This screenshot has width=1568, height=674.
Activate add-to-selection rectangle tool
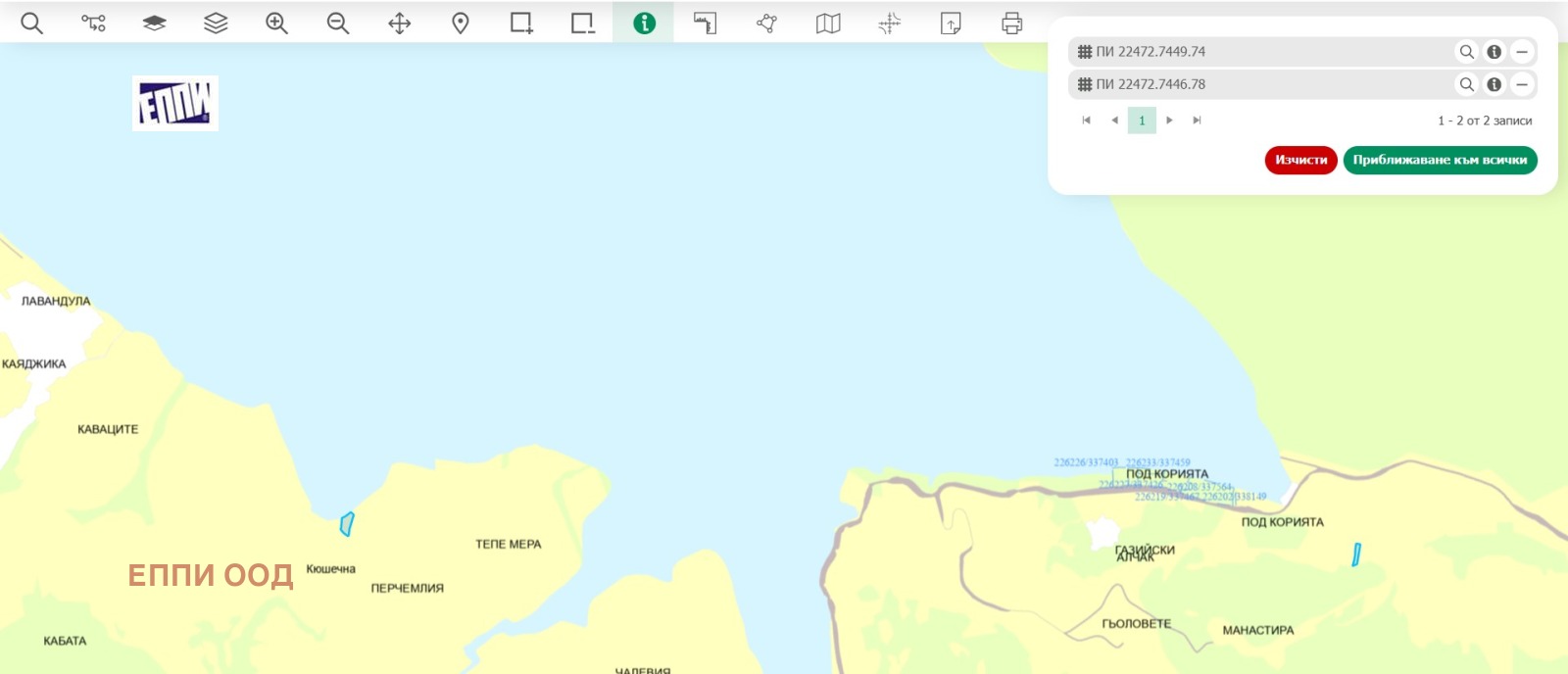pos(521,23)
